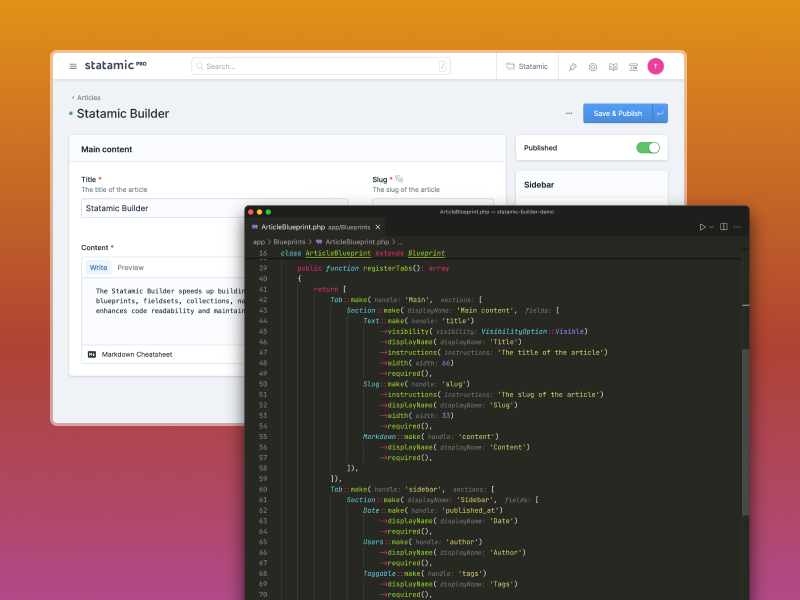Open the Statamic site selector

(527, 66)
